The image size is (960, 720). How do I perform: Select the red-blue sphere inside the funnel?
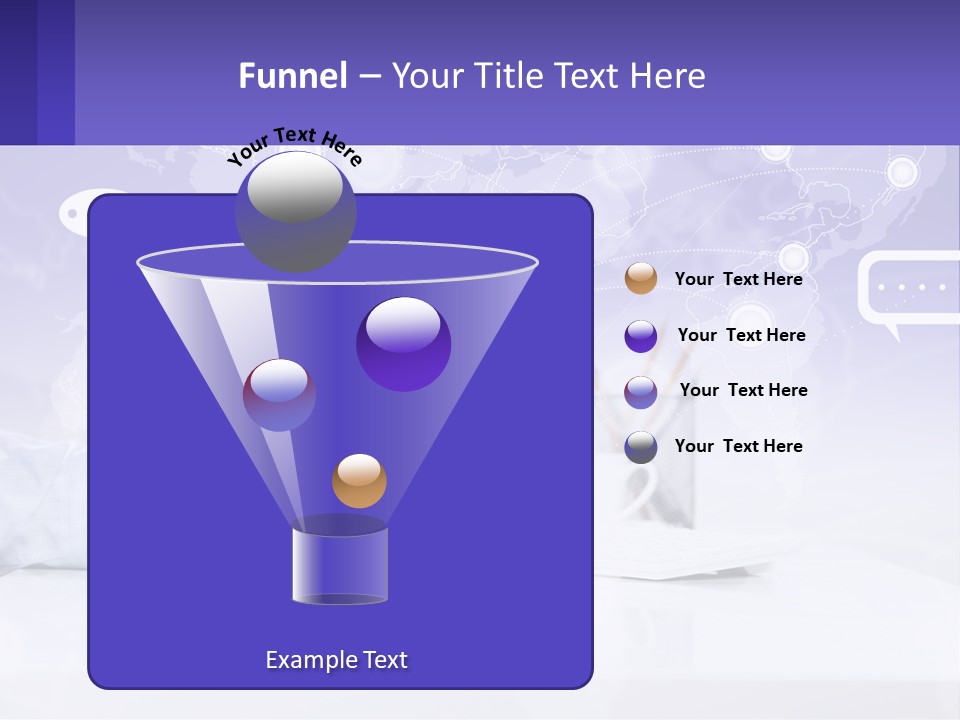tap(279, 395)
